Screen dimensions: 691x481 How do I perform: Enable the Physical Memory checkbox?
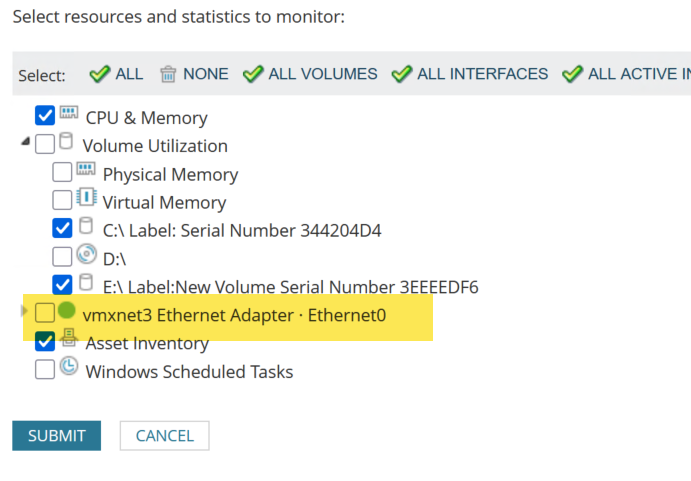tap(62, 173)
